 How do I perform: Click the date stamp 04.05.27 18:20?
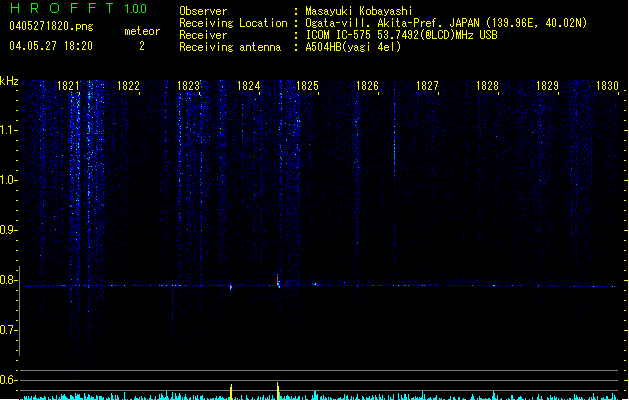click(51, 46)
